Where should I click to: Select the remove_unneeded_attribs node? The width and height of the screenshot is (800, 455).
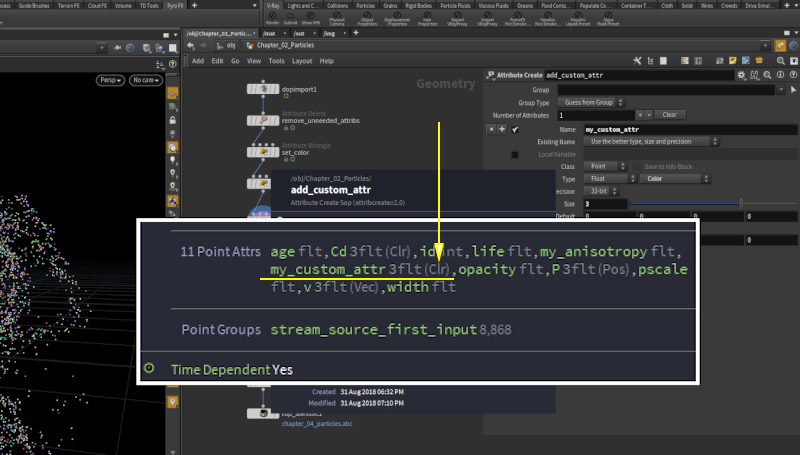[x=265, y=120]
